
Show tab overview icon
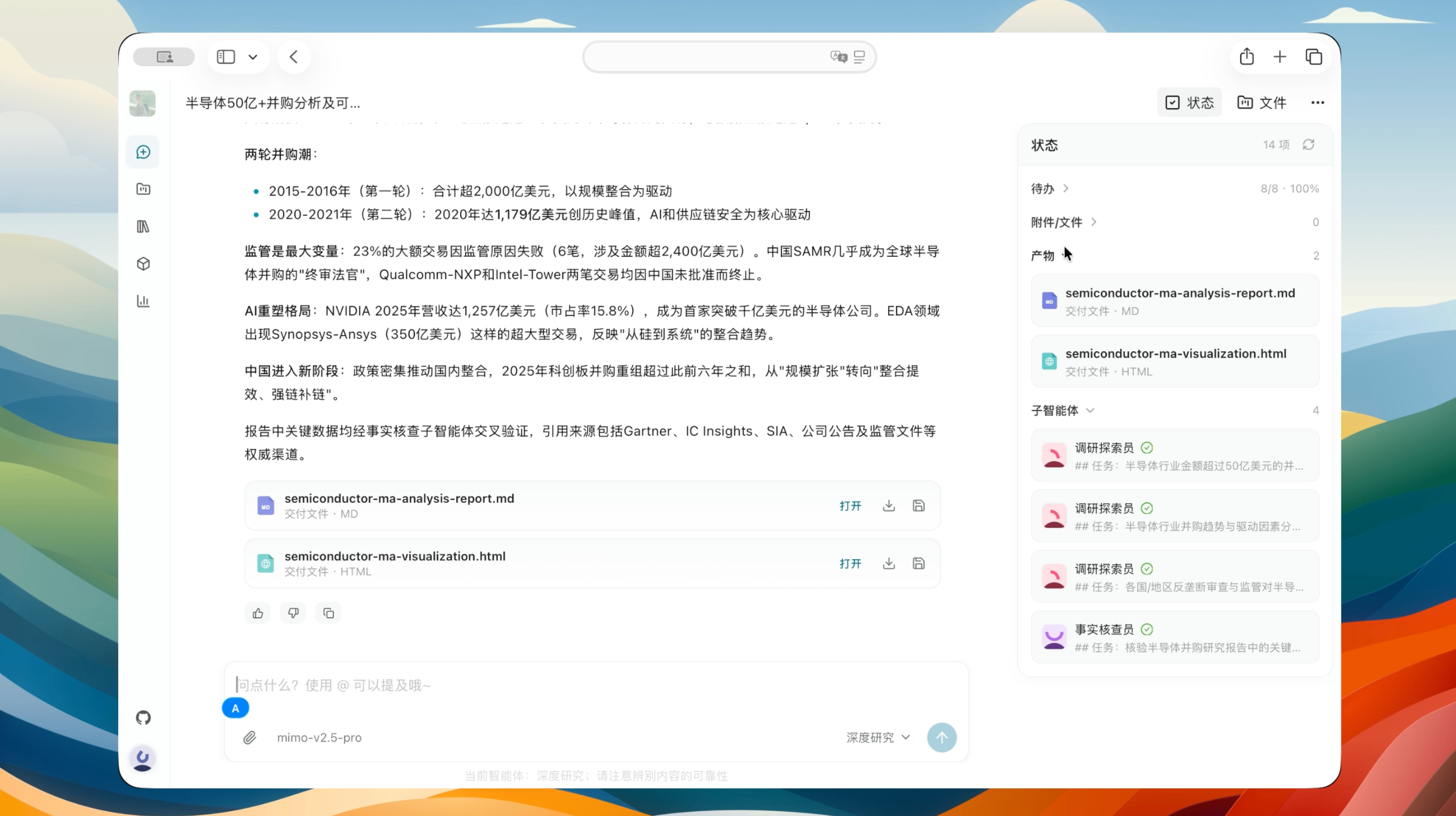pos(1313,56)
